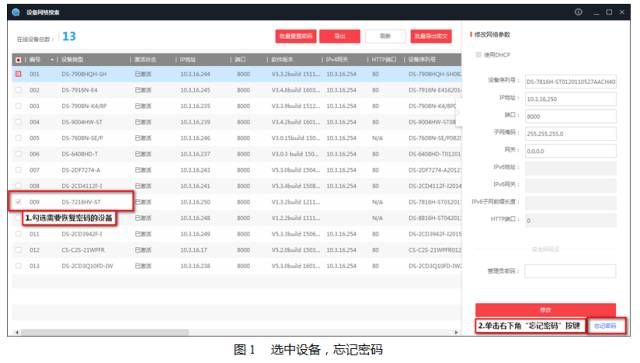The width and height of the screenshot is (640, 363).
Task: Click IP address 10.1.16.246 in row 005
Action: [195, 138]
